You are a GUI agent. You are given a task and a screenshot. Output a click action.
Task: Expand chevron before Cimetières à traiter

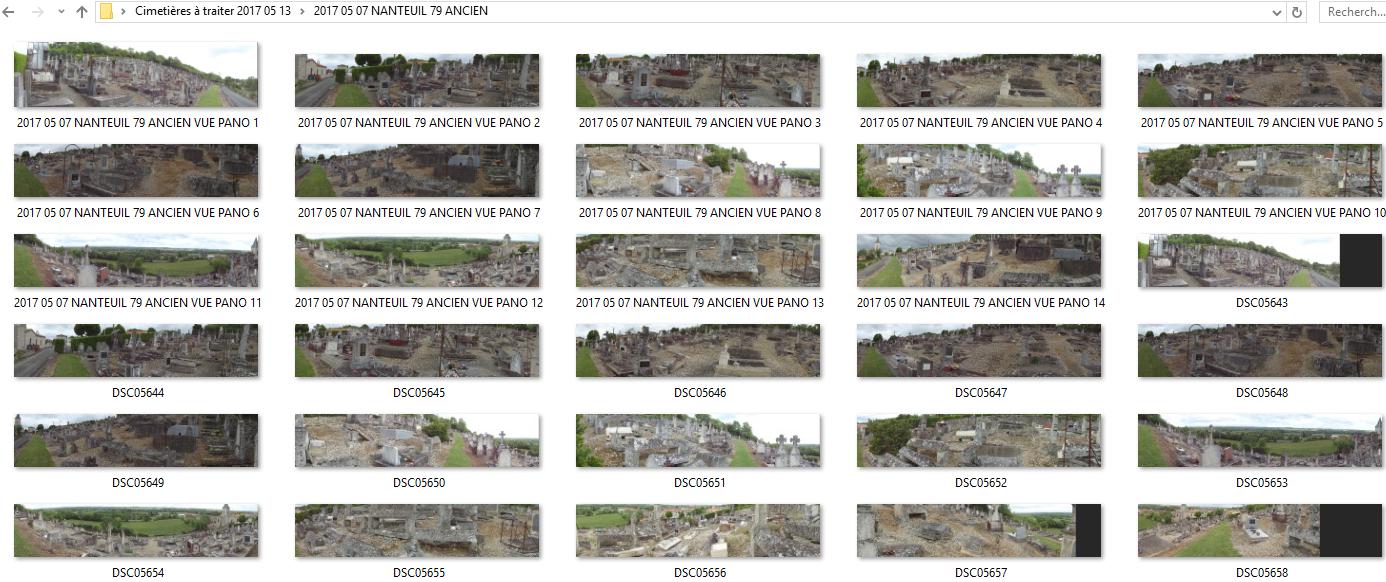tap(123, 12)
